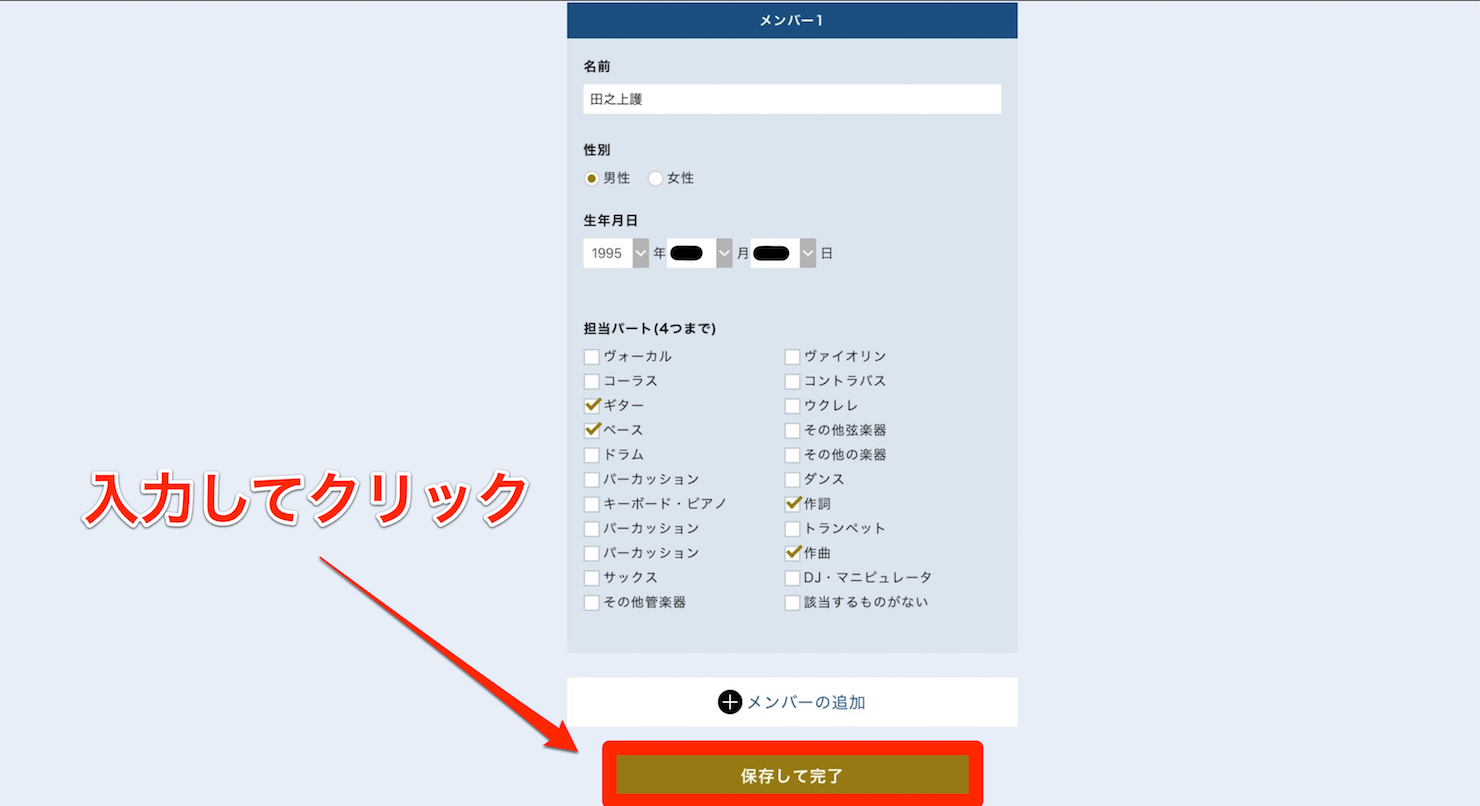Uncheck the ベース checkbox
Viewport: 1480px width, 806px height.
click(x=592, y=430)
